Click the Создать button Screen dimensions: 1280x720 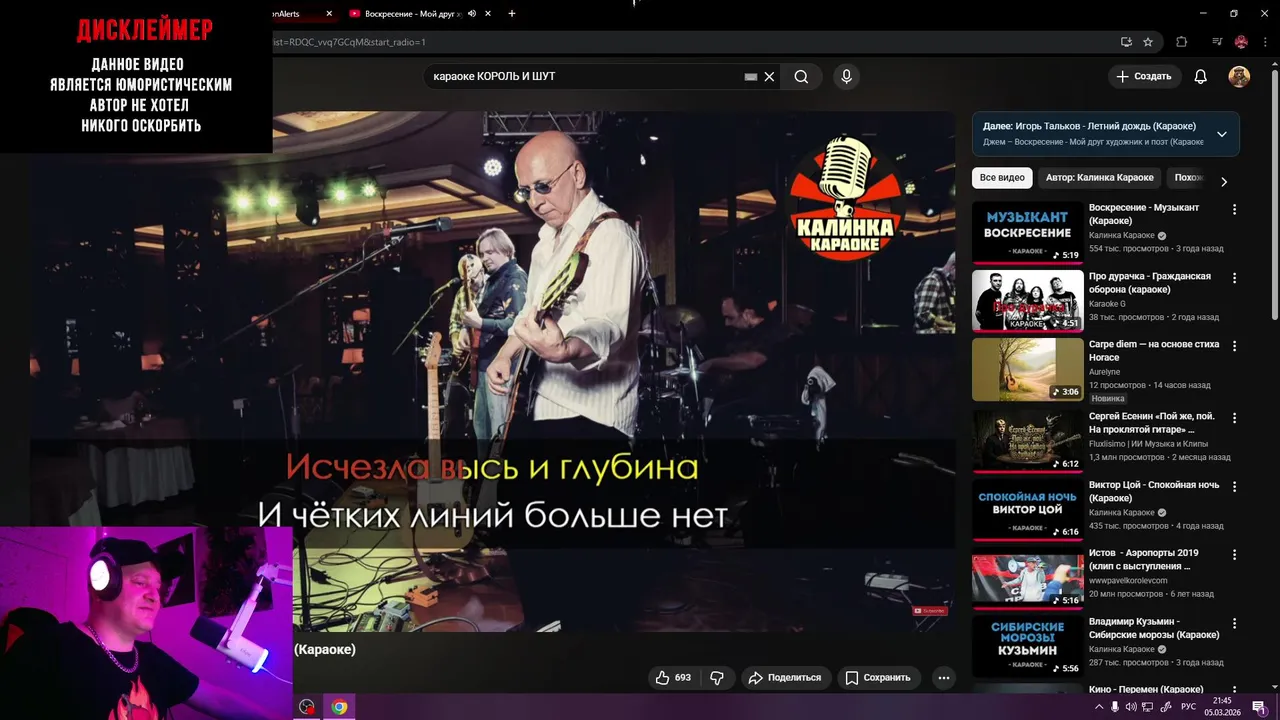coord(1144,77)
